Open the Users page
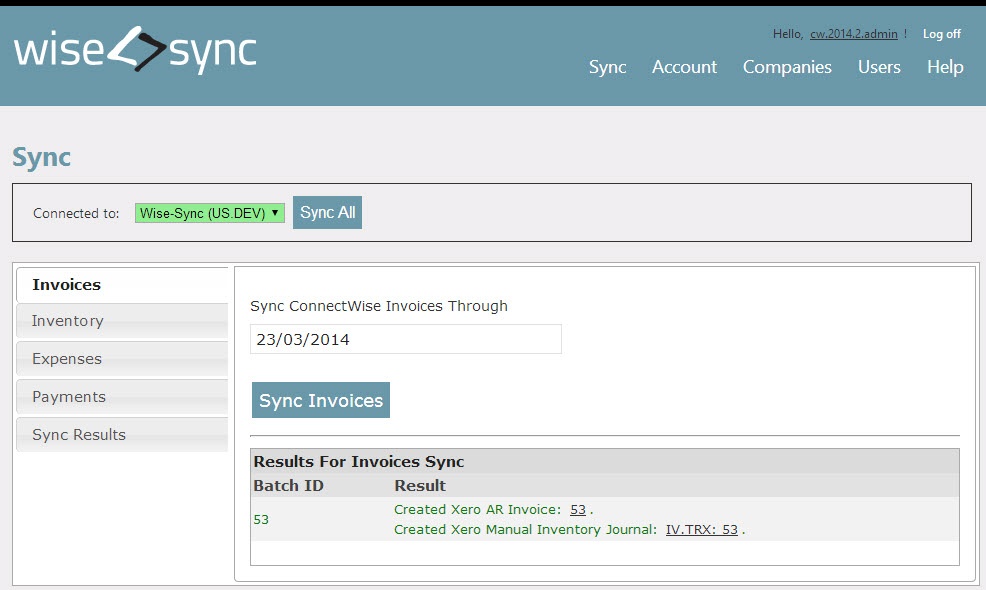986x590 pixels. coord(879,67)
